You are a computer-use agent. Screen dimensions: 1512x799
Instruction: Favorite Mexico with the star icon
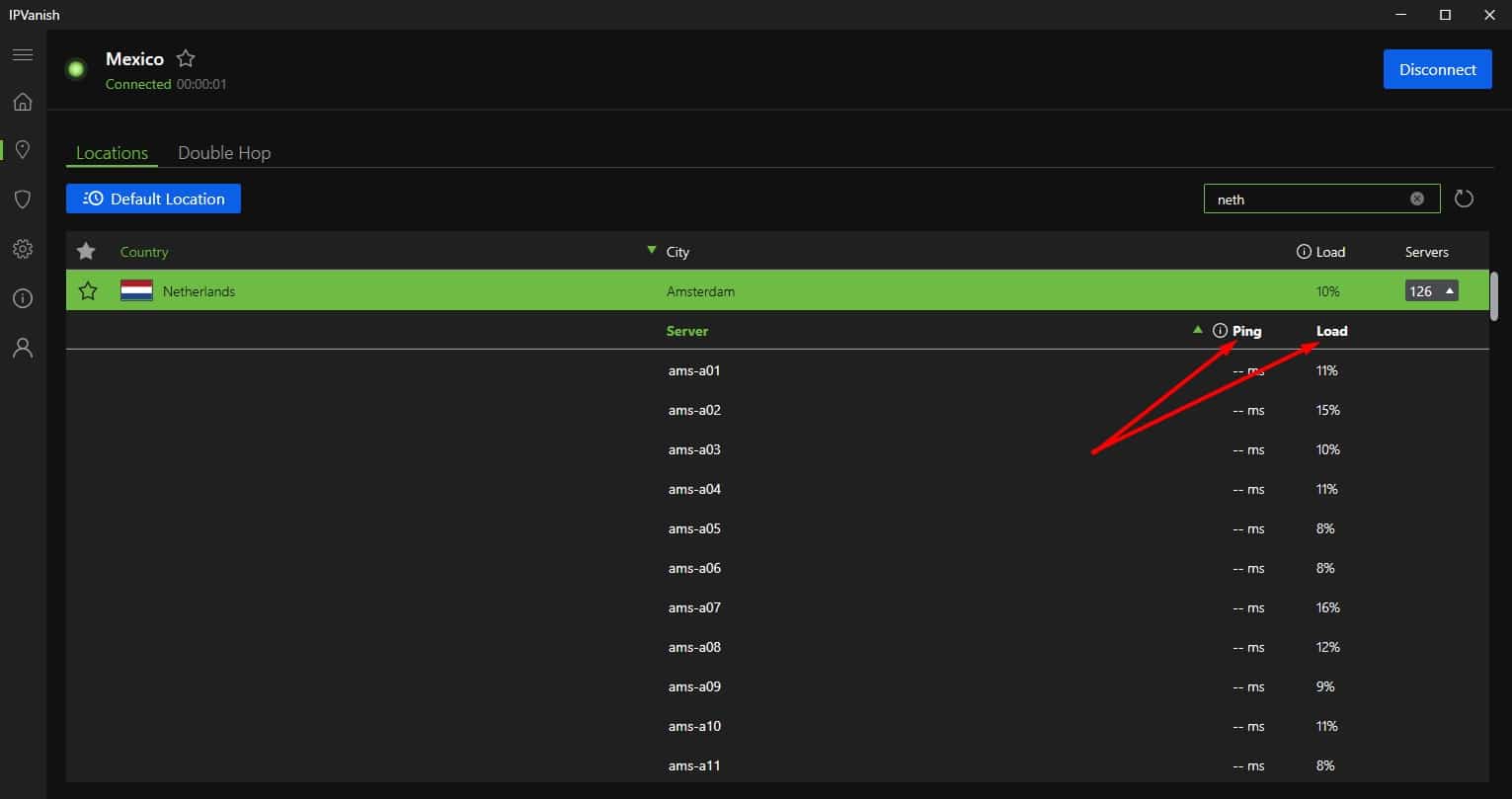(x=186, y=59)
